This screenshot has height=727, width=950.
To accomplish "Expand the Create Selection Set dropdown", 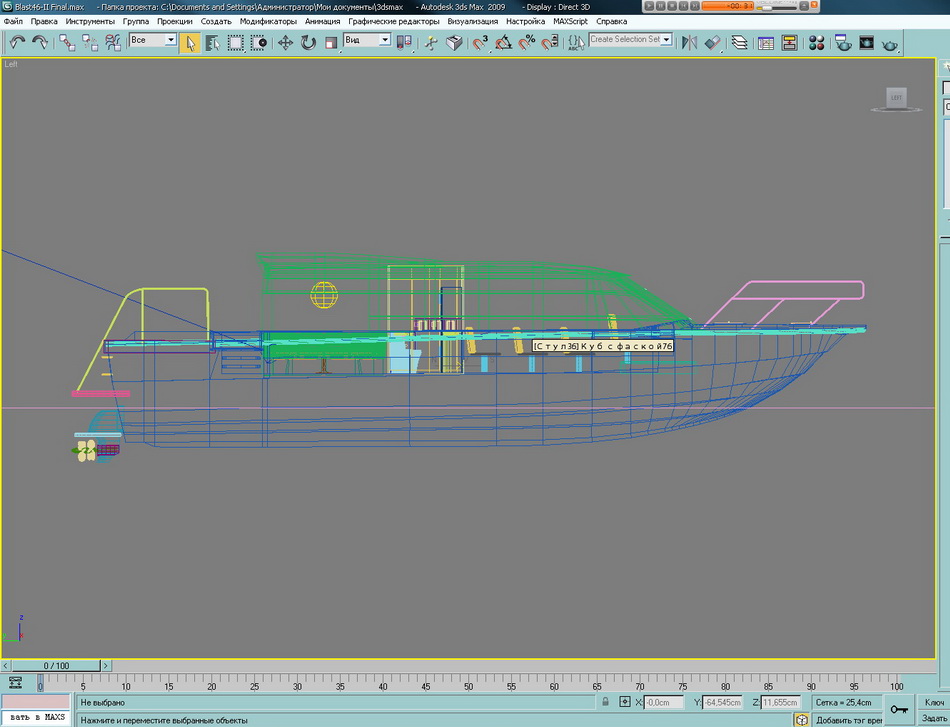I will (x=630, y=40).
